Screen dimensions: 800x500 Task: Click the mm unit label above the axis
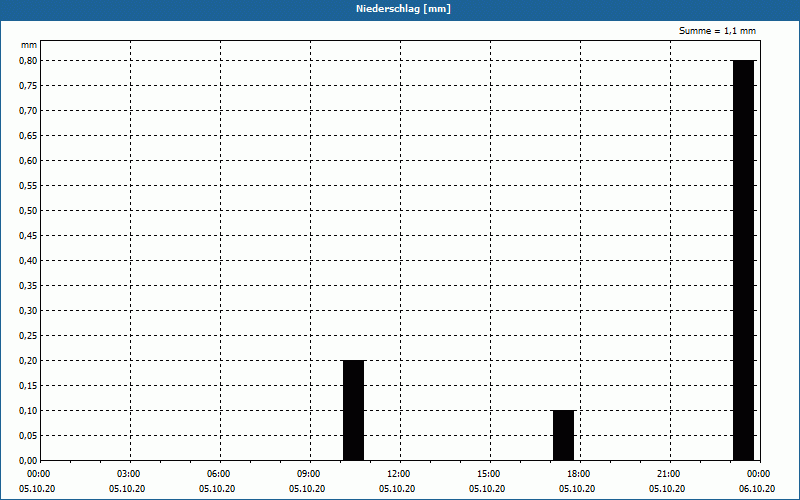point(29,45)
